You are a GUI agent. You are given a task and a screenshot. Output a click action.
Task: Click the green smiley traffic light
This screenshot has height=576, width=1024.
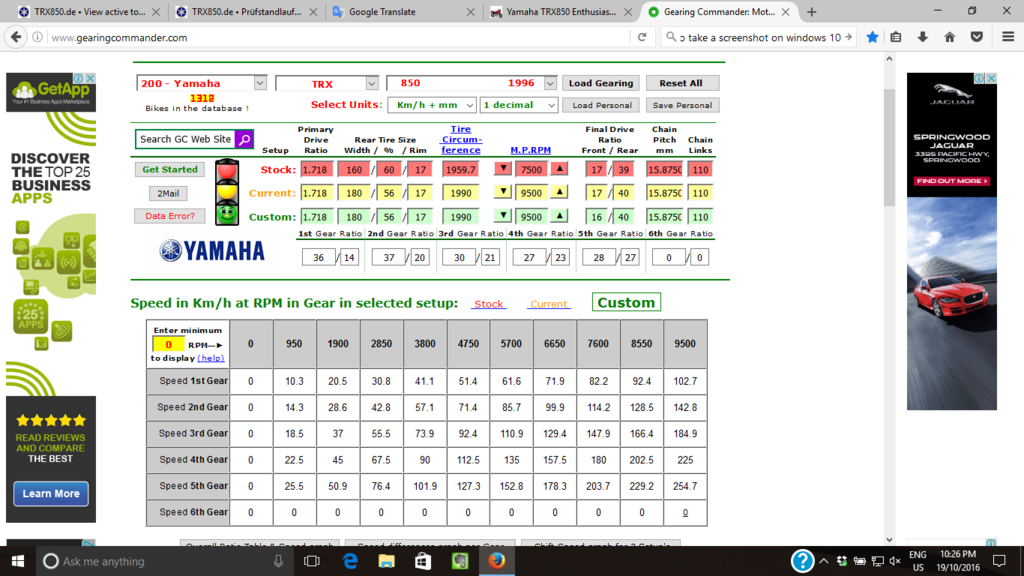227,214
